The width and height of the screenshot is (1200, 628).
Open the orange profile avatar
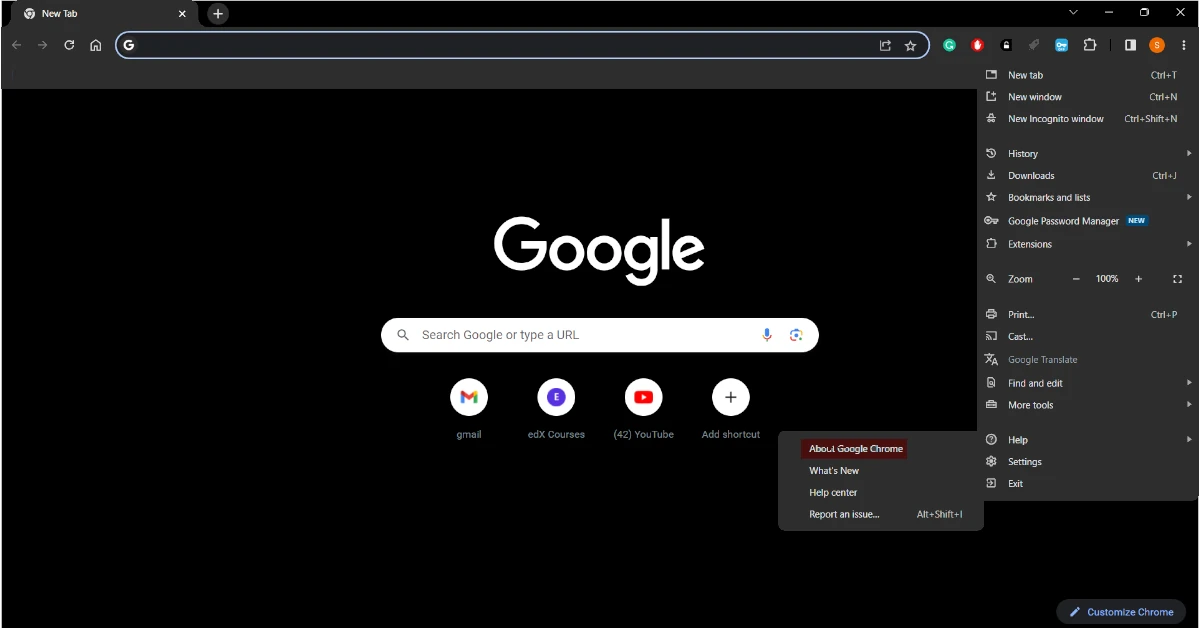1157,45
